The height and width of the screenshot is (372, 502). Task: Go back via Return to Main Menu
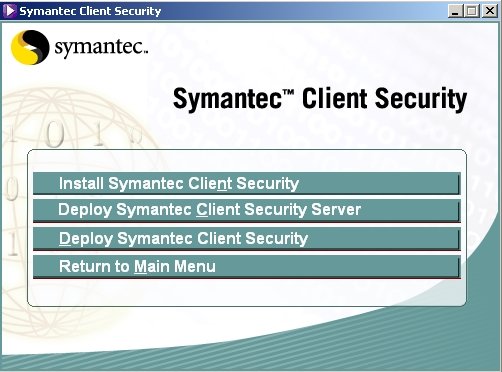coord(247,267)
